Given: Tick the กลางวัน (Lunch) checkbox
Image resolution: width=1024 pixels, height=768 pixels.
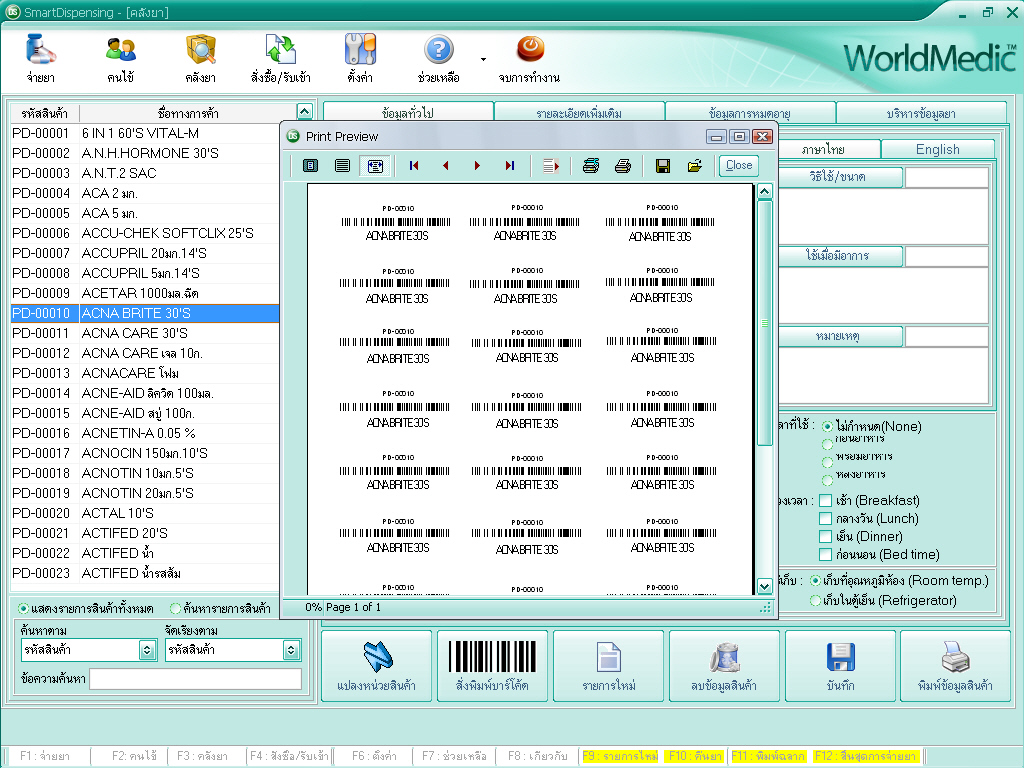Looking at the screenshot, I should [x=825, y=519].
